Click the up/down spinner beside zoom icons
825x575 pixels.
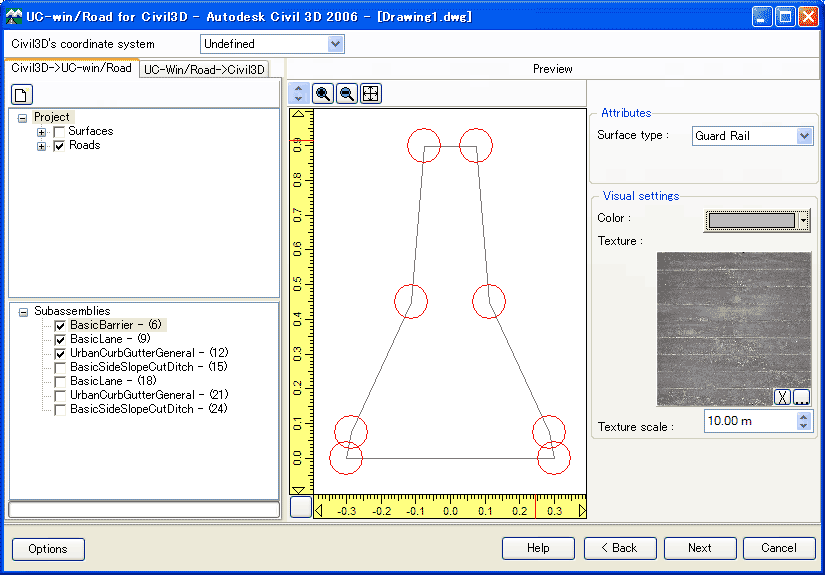click(x=299, y=94)
